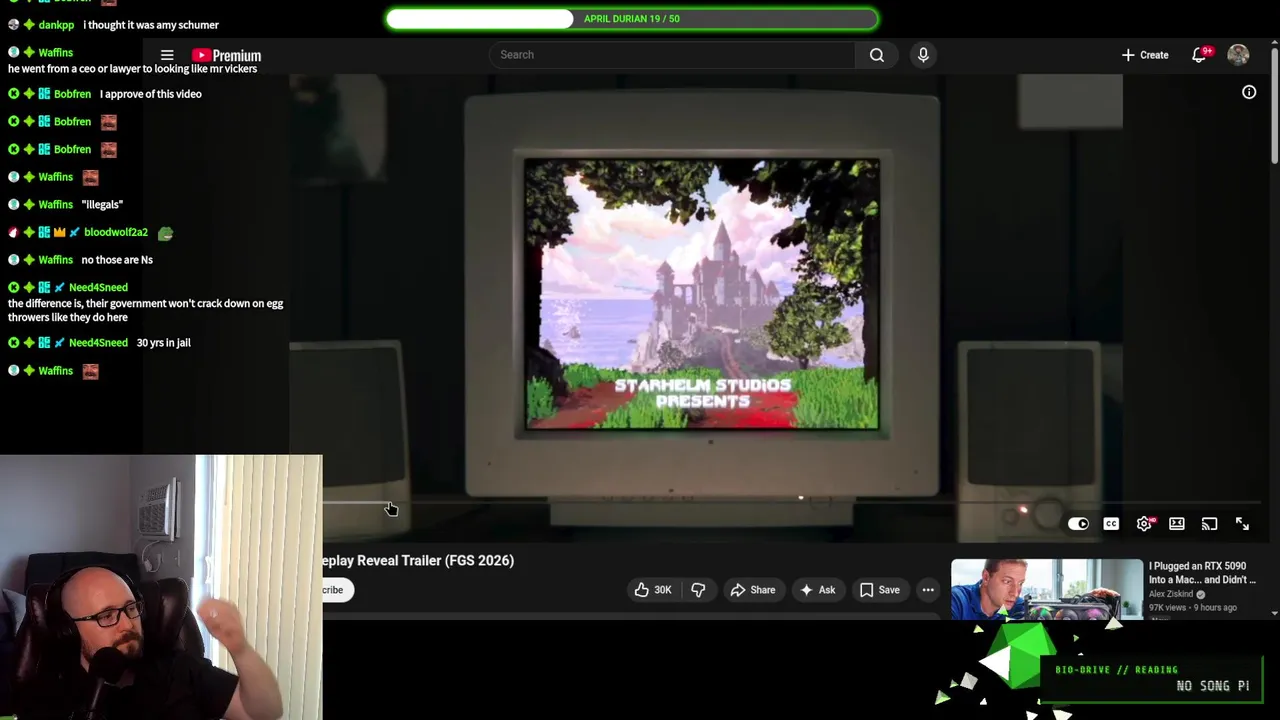Image resolution: width=1280 pixels, height=720 pixels.
Task: Click chat username bloodwolf2a2
Action: tap(116, 232)
